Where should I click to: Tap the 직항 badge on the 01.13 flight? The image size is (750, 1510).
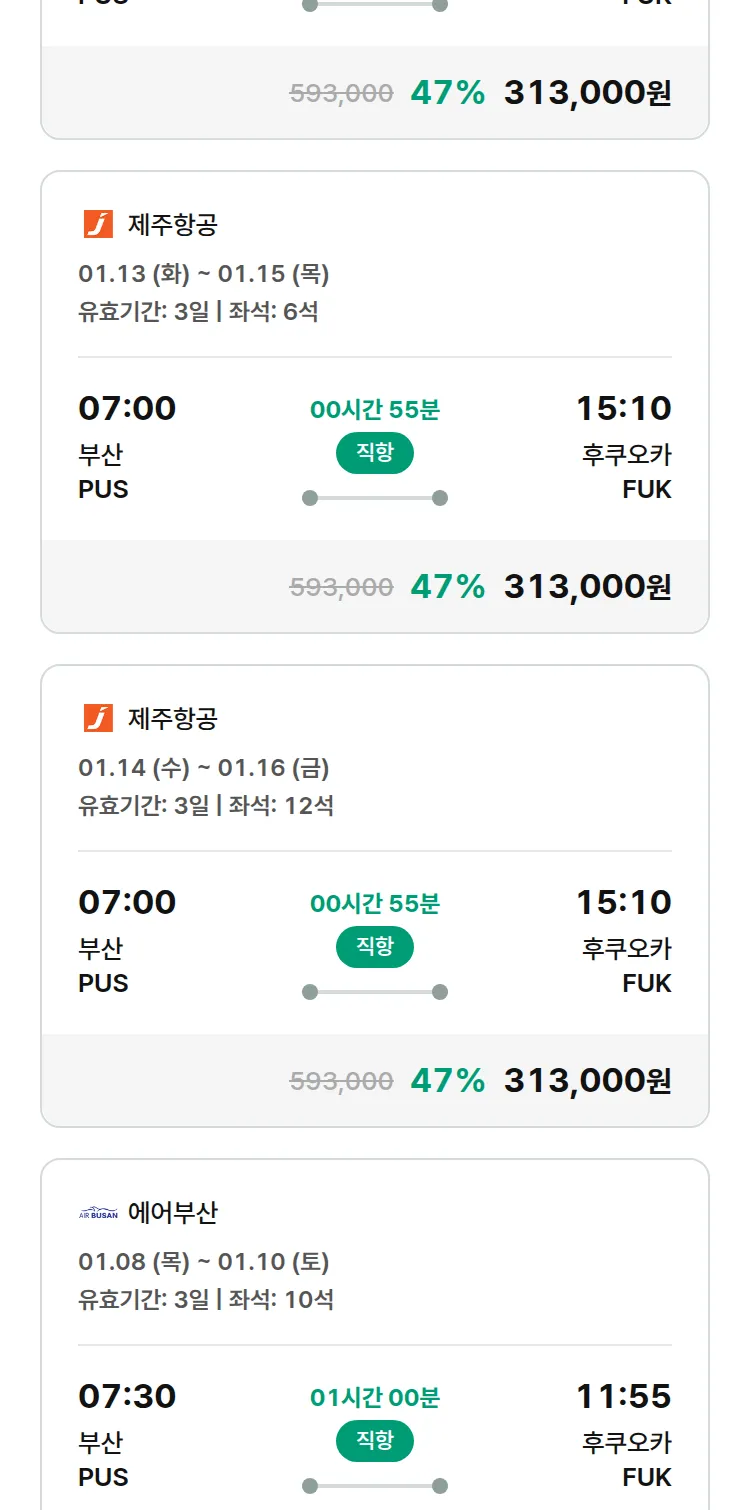point(375,453)
